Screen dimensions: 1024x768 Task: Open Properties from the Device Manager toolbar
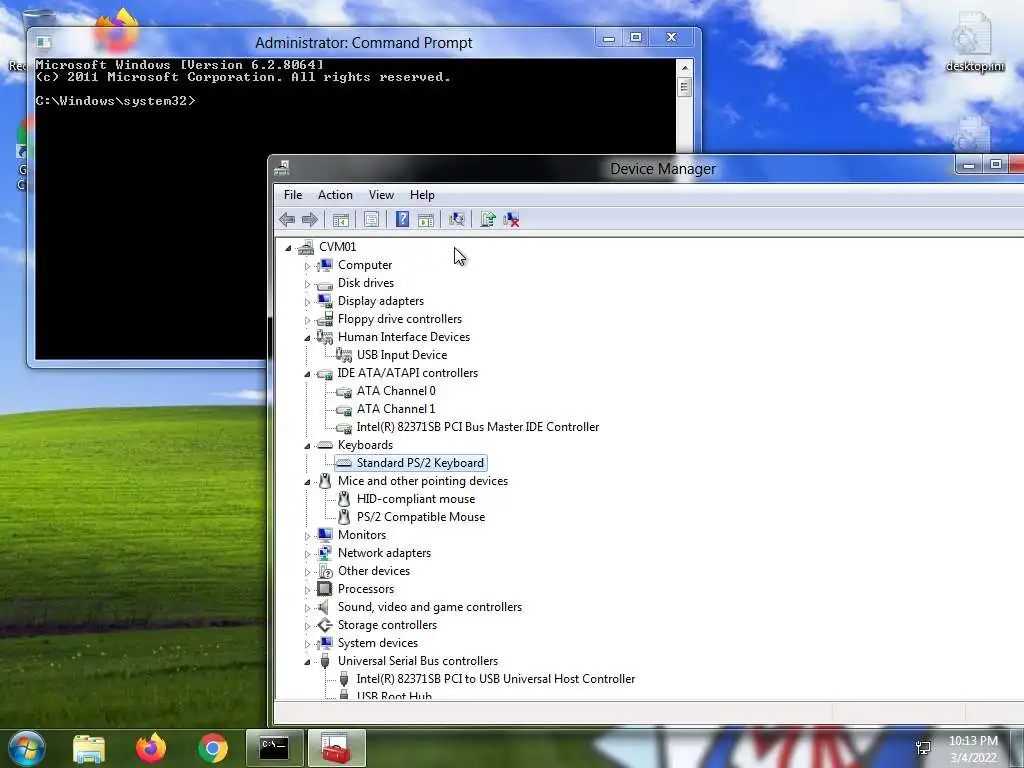pos(371,219)
